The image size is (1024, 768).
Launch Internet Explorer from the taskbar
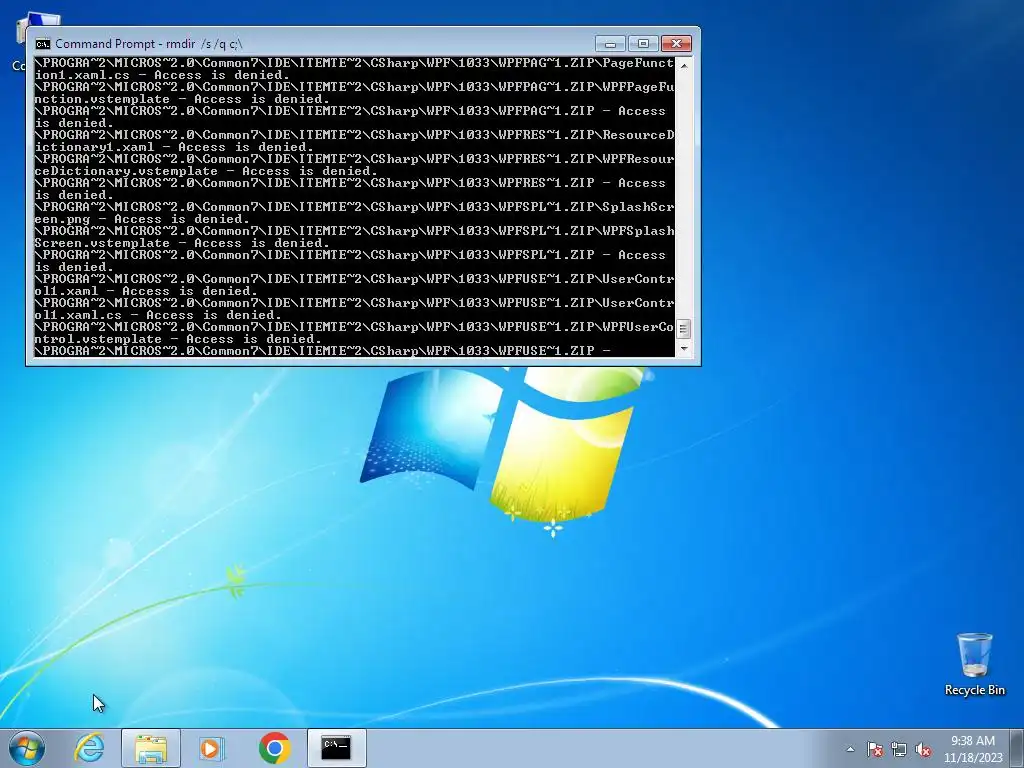(89, 748)
